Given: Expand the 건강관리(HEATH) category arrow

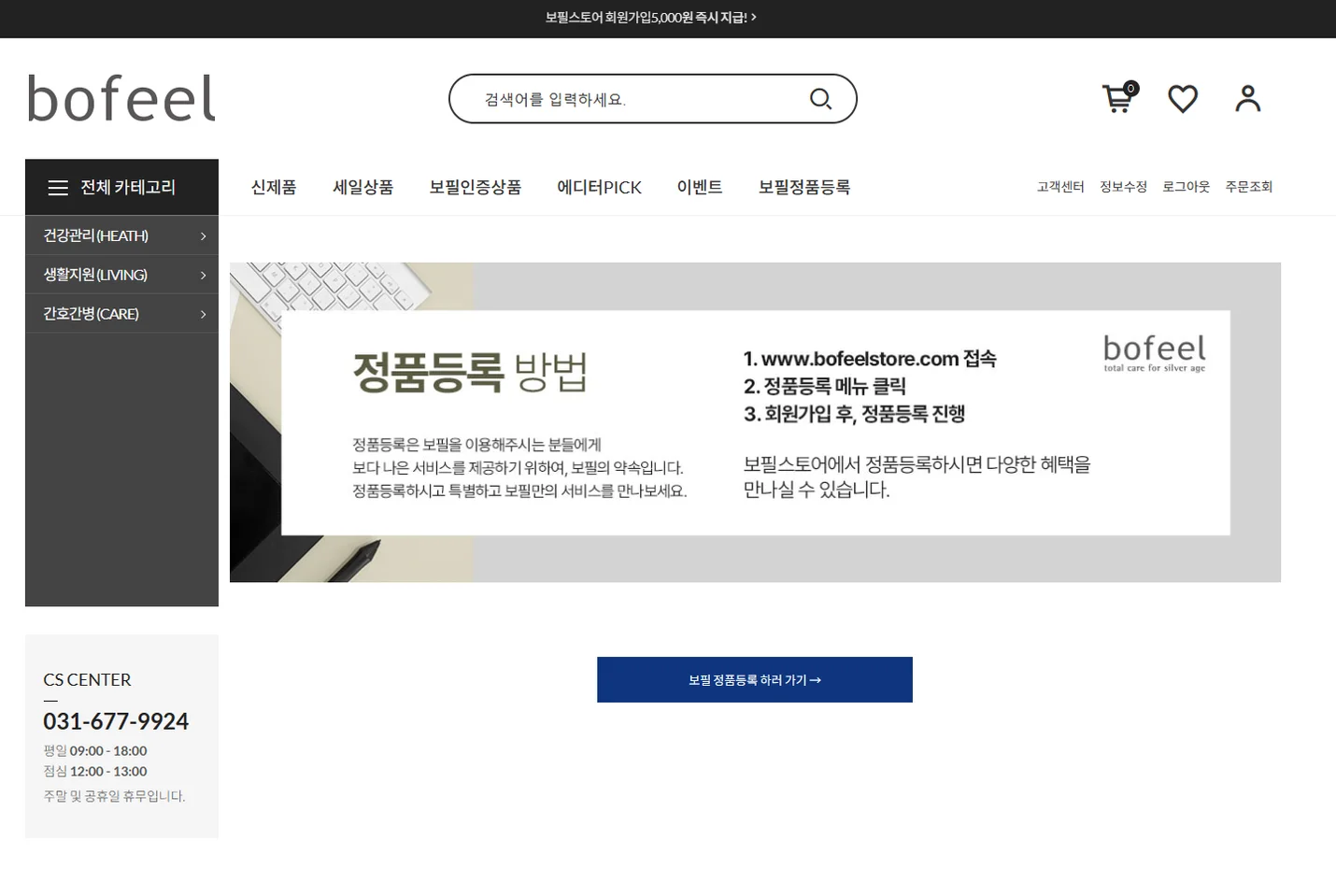Looking at the screenshot, I should coord(203,236).
